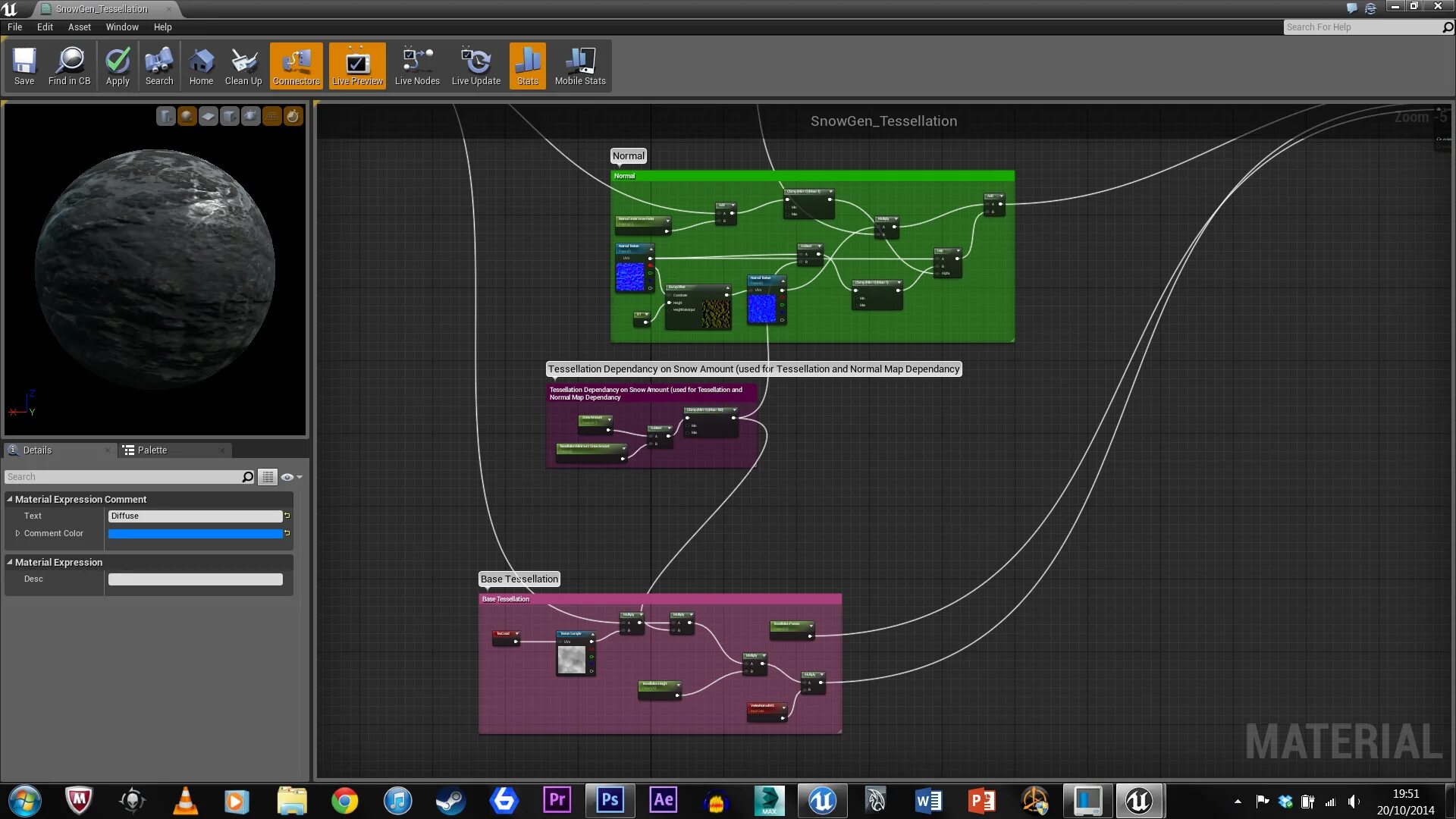
Task: Switch to the Palette tab
Action: click(x=152, y=450)
